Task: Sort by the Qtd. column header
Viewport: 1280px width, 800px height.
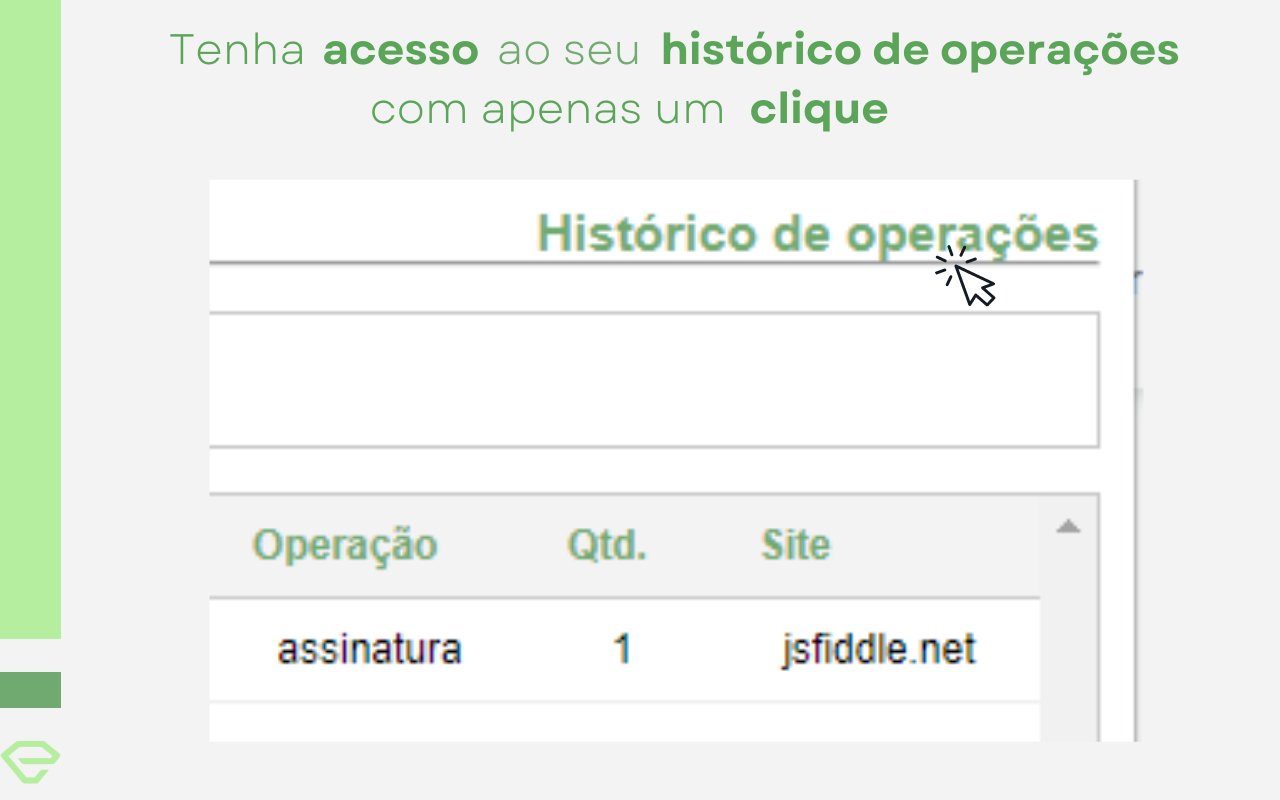Action: [607, 546]
